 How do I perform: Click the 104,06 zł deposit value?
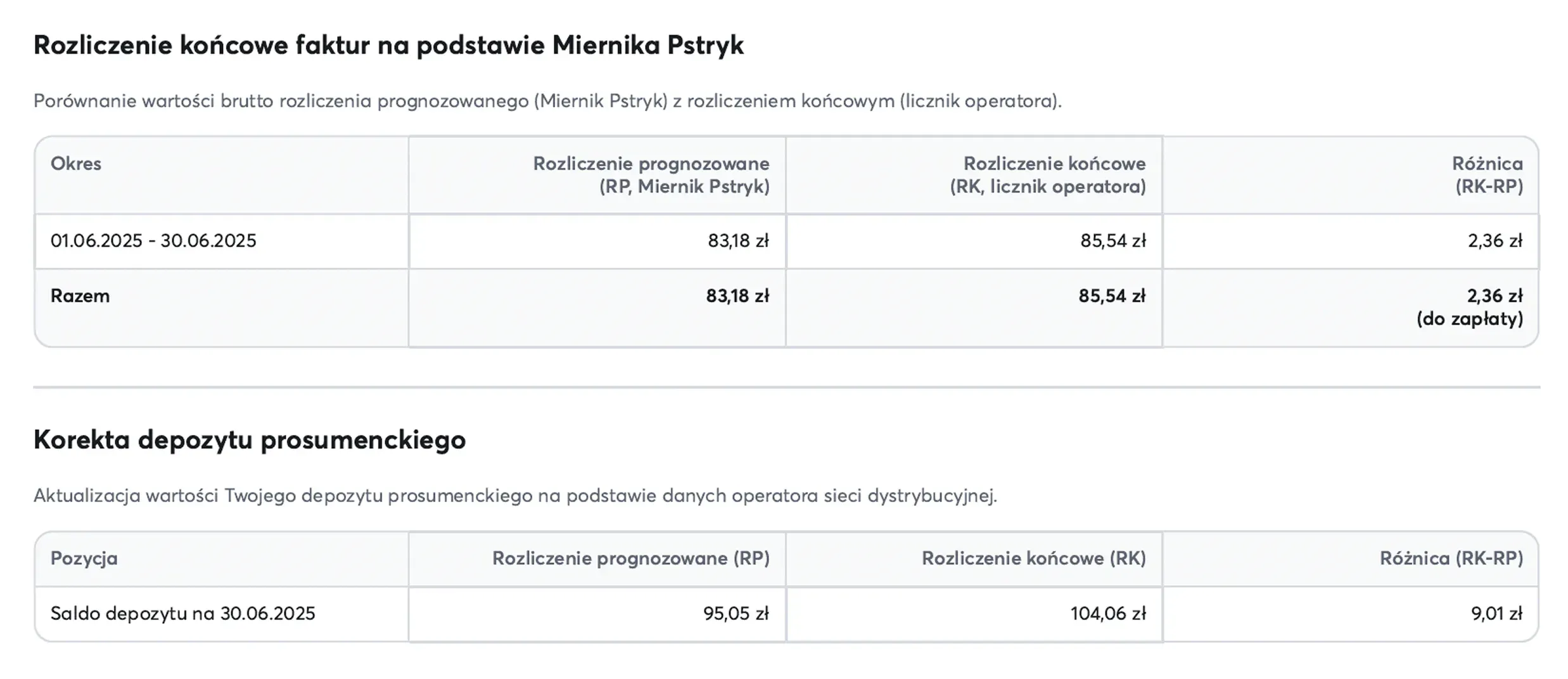point(1108,614)
